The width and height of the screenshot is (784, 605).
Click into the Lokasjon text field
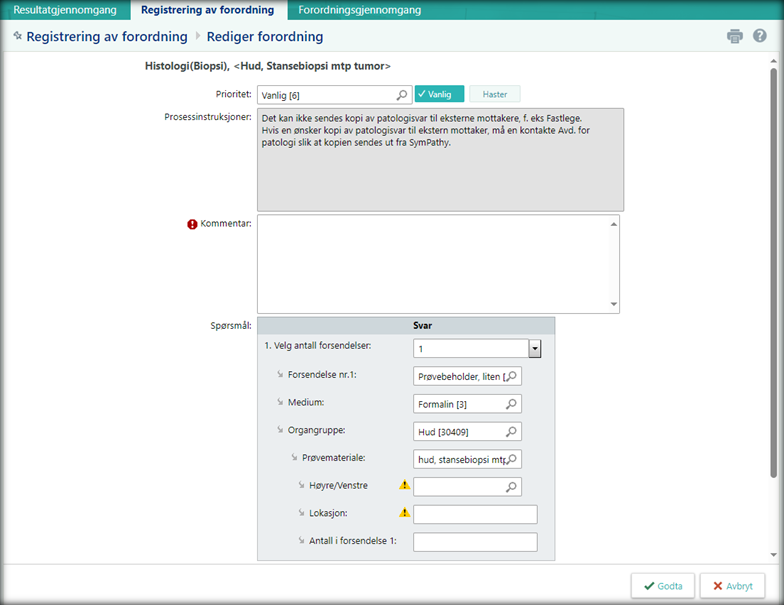(x=475, y=515)
